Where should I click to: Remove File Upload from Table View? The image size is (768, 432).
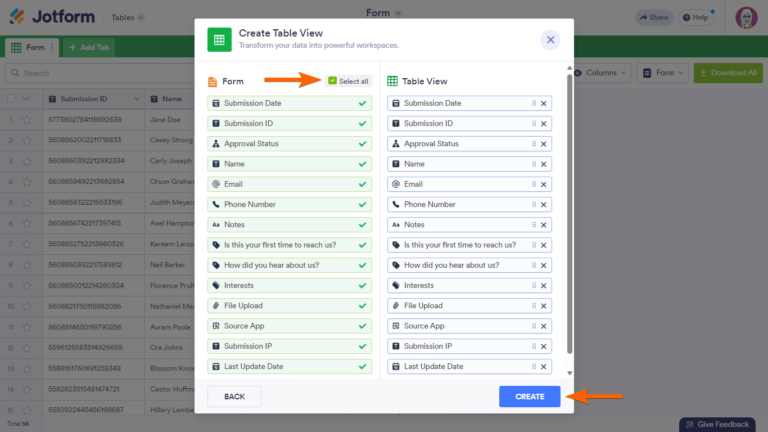pyautogui.click(x=544, y=306)
